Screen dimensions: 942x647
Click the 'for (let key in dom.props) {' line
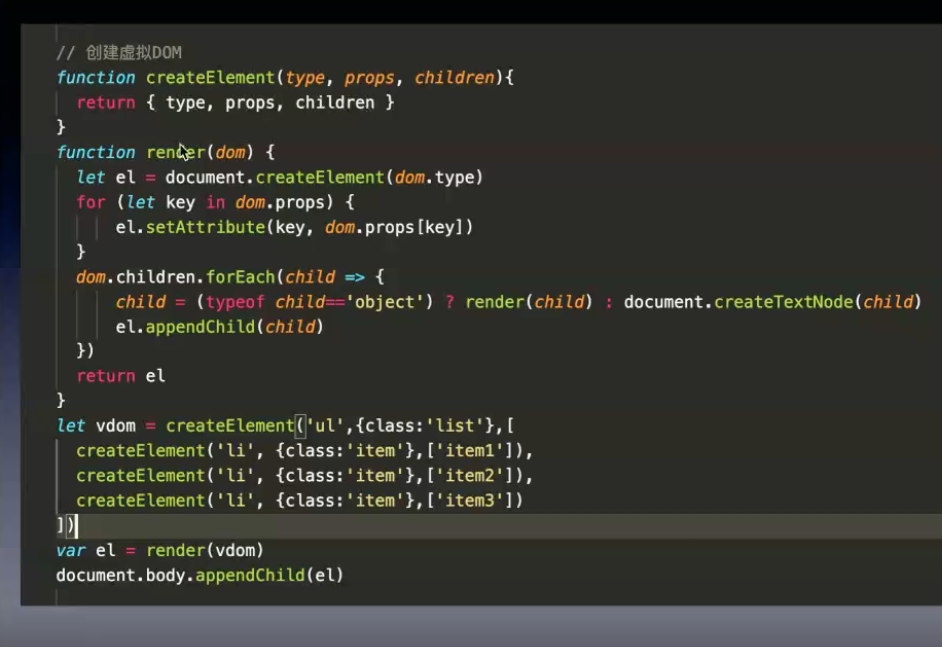click(x=215, y=202)
